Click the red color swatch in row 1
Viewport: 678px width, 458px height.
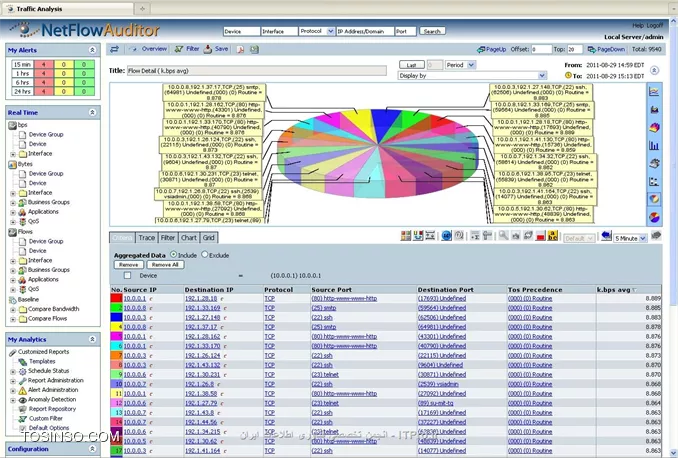click(x=116, y=298)
